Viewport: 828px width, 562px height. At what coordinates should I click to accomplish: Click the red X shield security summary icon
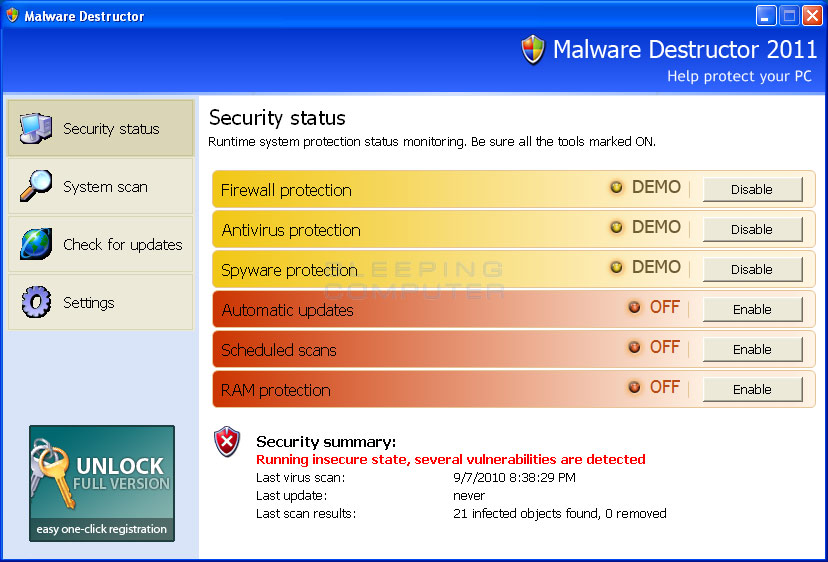click(x=227, y=442)
